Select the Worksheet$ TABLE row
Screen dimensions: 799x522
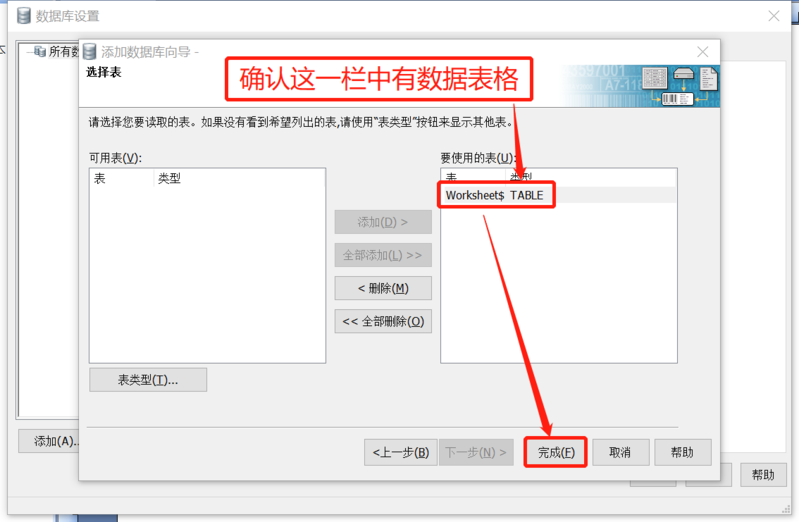tap(558, 195)
